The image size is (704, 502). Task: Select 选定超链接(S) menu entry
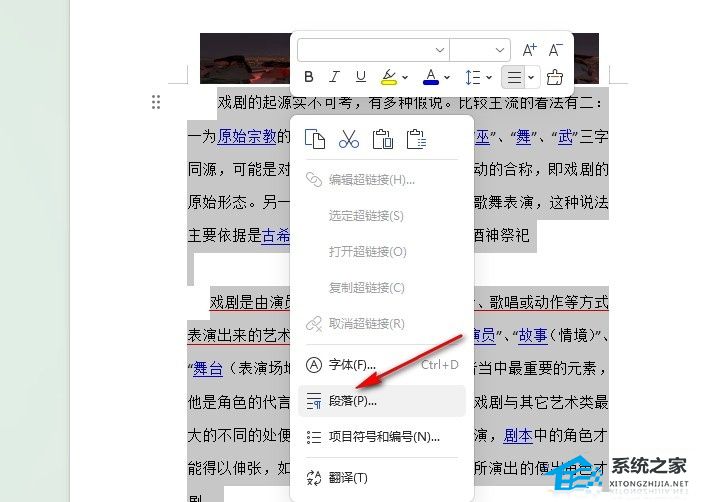[382, 216]
